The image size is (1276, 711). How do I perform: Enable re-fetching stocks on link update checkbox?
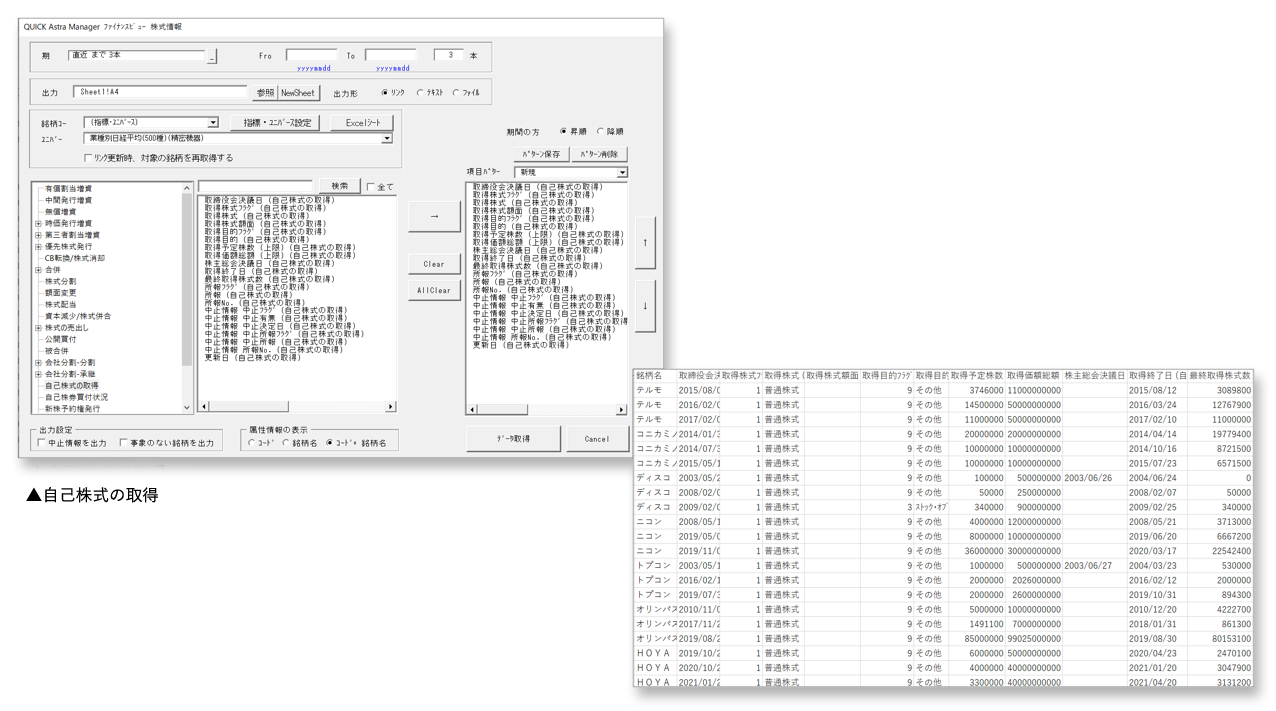[x=89, y=158]
